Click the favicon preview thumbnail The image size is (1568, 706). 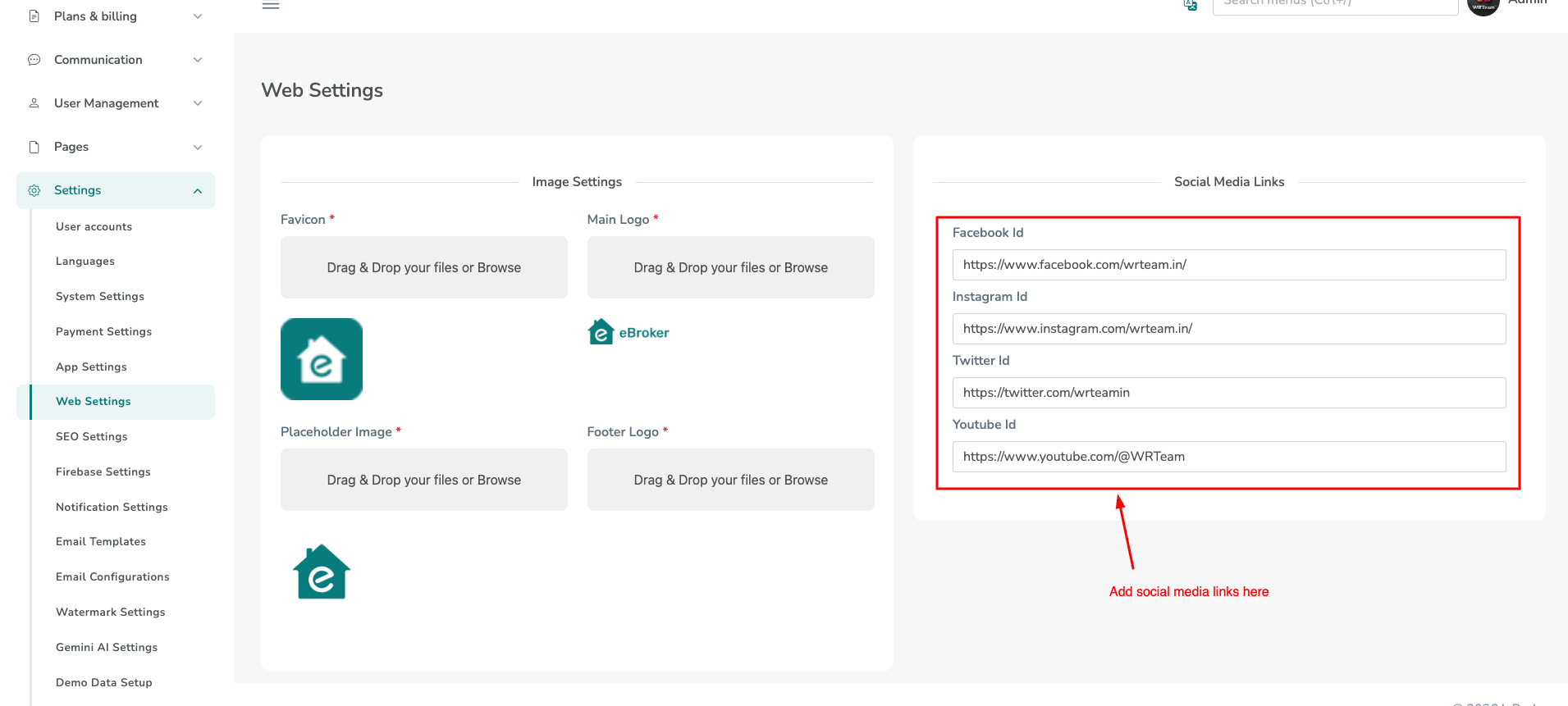322,359
